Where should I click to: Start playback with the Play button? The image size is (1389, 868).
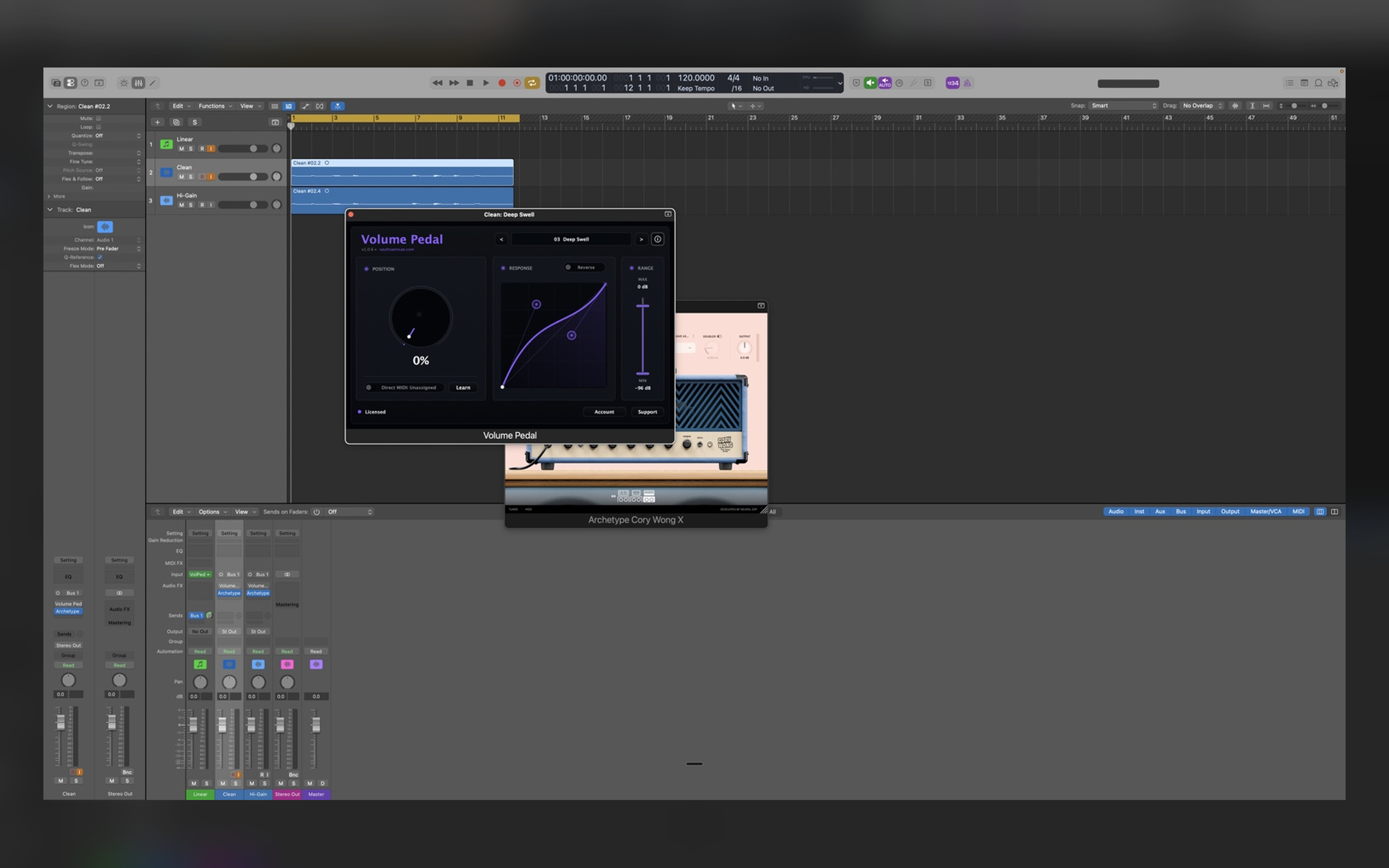click(x=486, y=82)
